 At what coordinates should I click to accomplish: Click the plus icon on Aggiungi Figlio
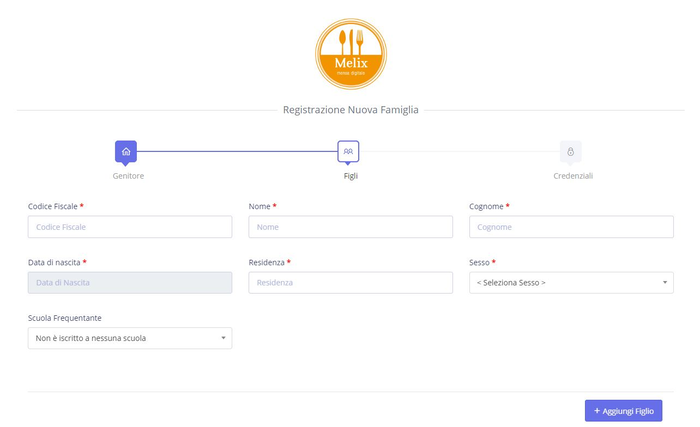click(597, 411)
